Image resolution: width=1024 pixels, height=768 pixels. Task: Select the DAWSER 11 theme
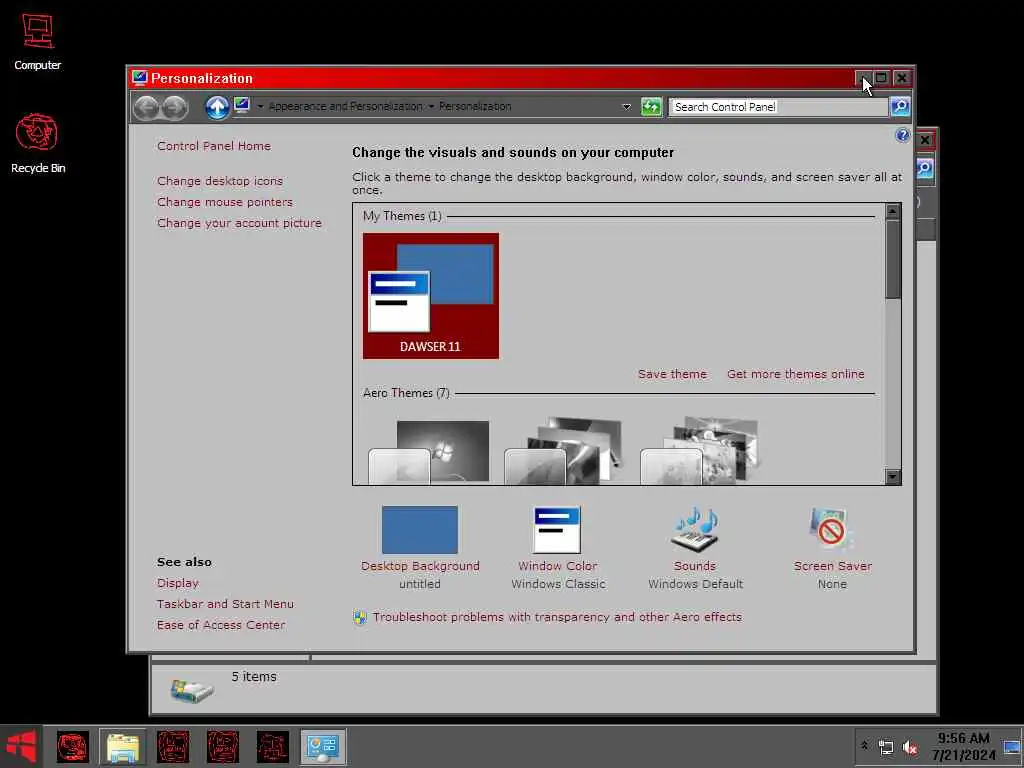[x=430, y=296]
